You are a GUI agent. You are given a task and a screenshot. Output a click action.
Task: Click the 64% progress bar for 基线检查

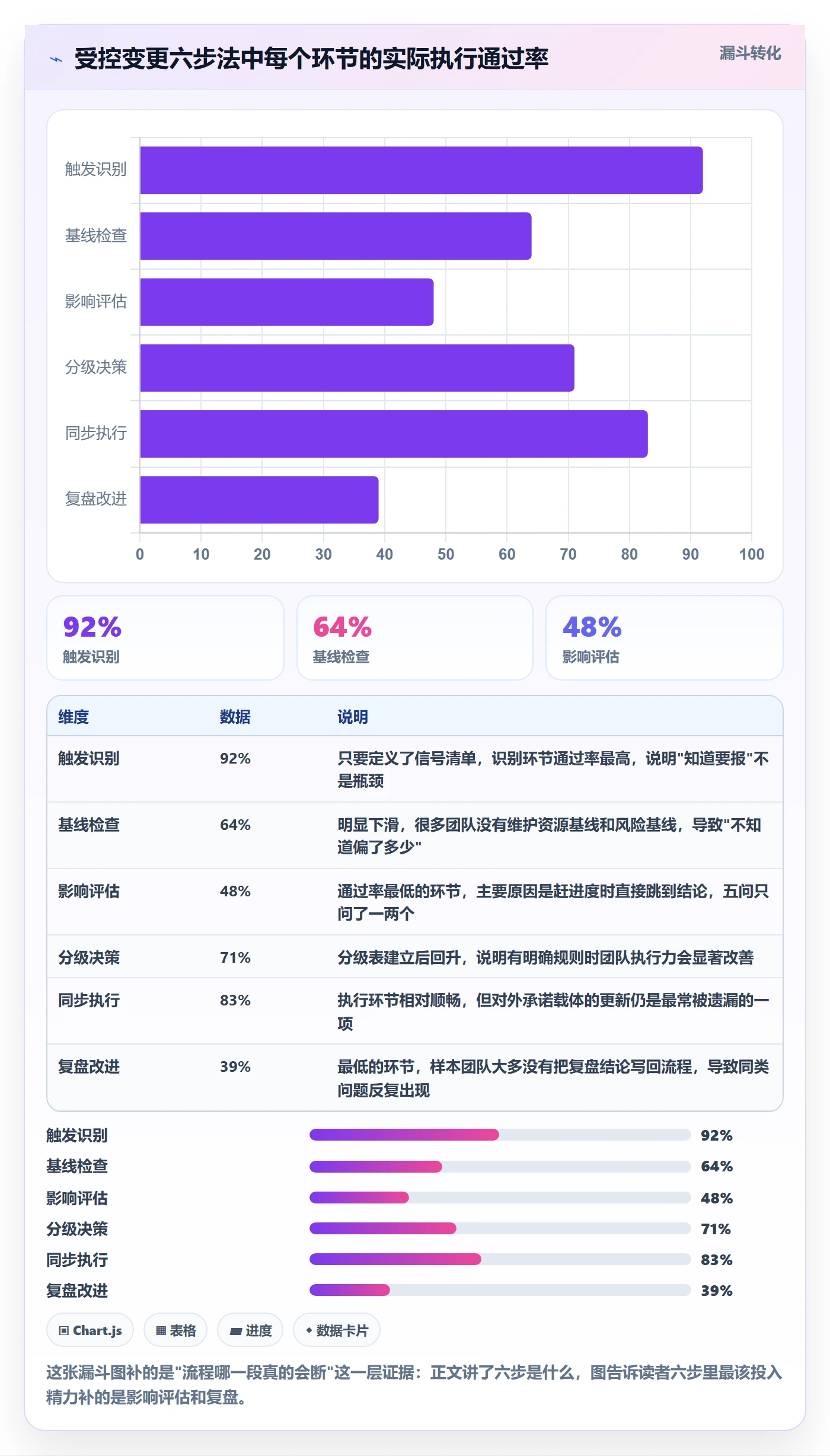(500, 1166)
